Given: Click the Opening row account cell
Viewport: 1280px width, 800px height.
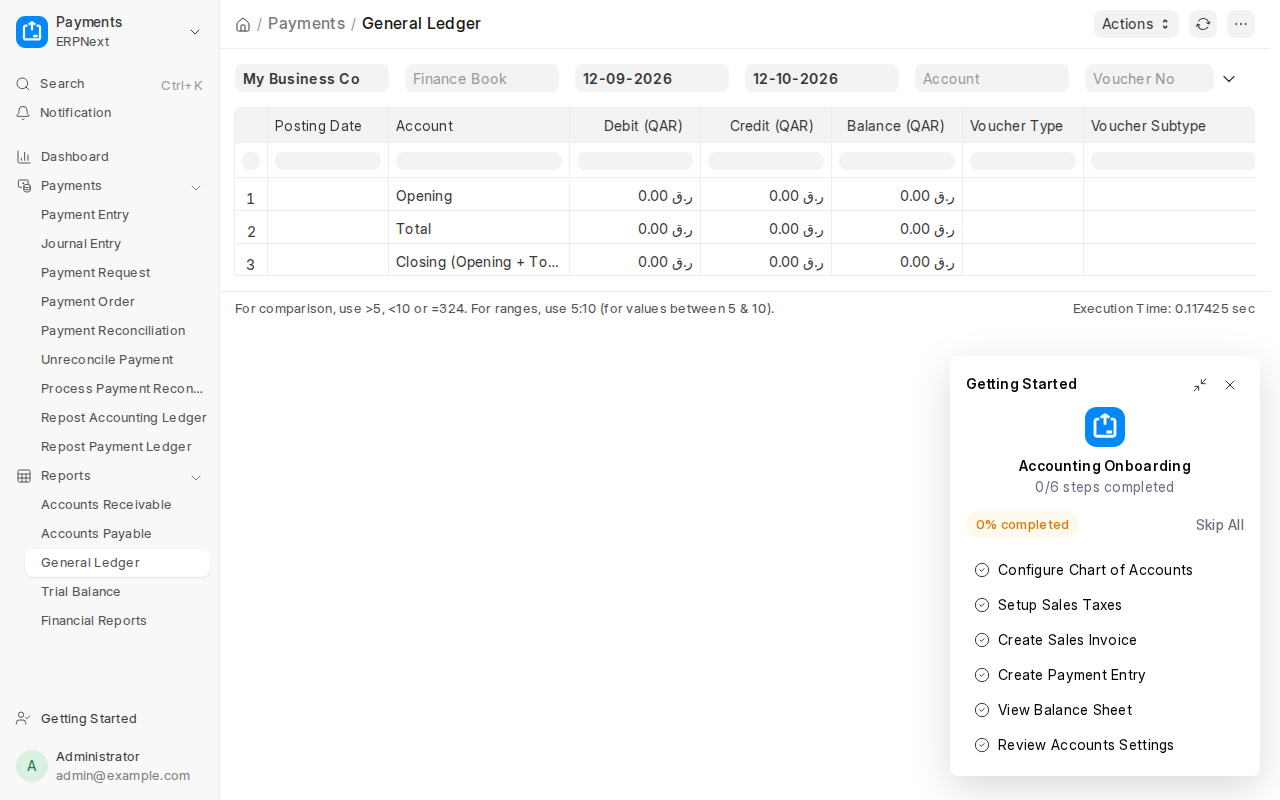Looking at the screenshot, I should (x=479, y=196).
